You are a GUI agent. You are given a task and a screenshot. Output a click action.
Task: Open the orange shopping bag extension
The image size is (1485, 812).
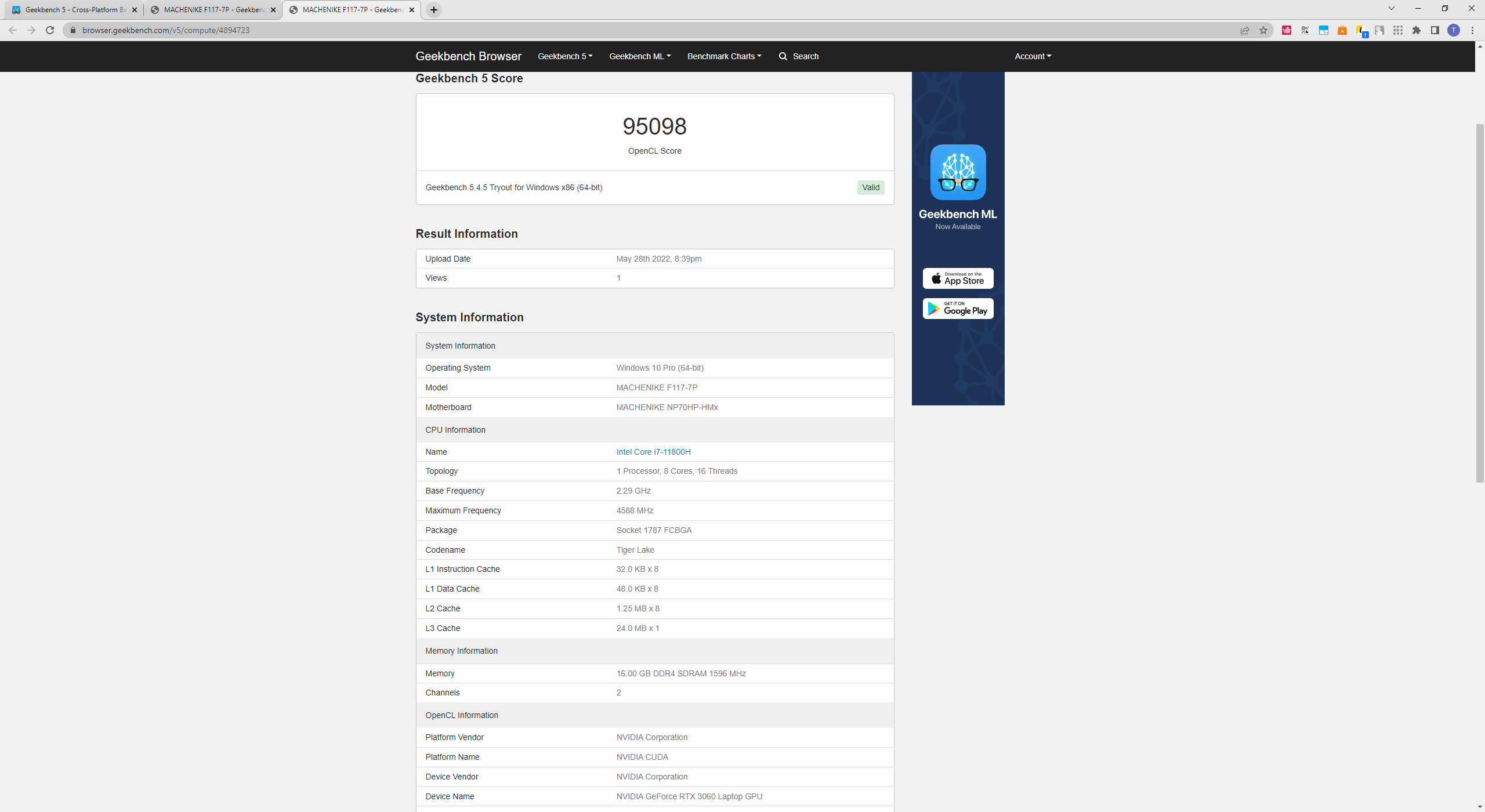pyautogui.click(x=1342, y=30)
